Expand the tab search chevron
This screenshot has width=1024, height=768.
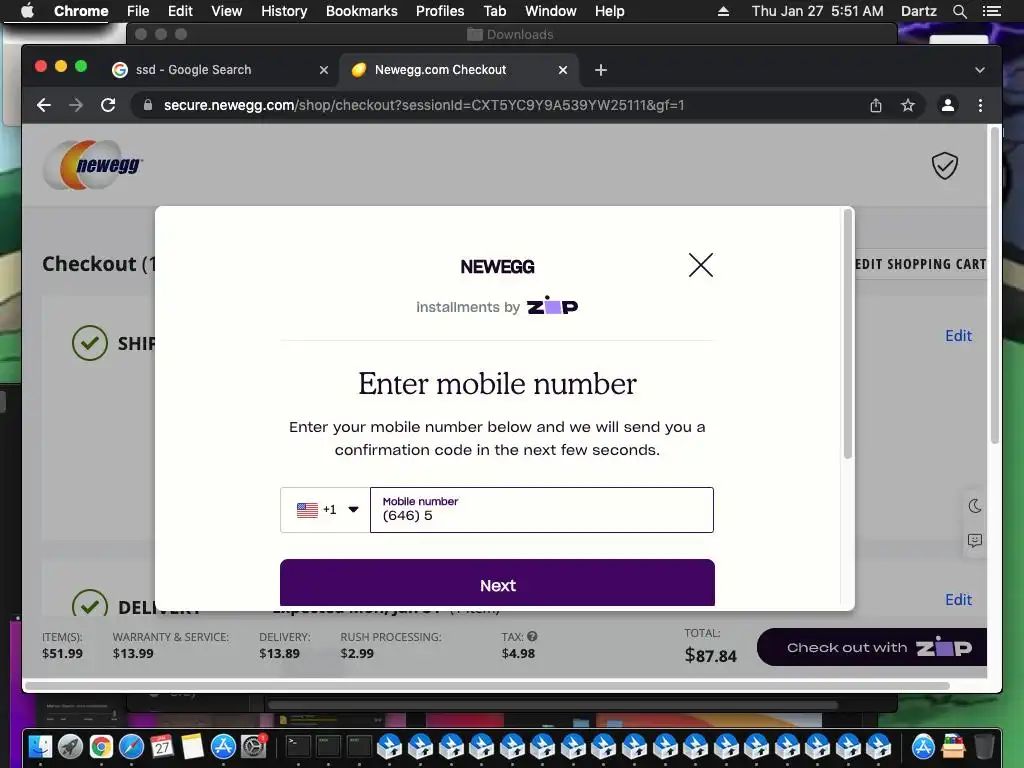coord(980,70)
